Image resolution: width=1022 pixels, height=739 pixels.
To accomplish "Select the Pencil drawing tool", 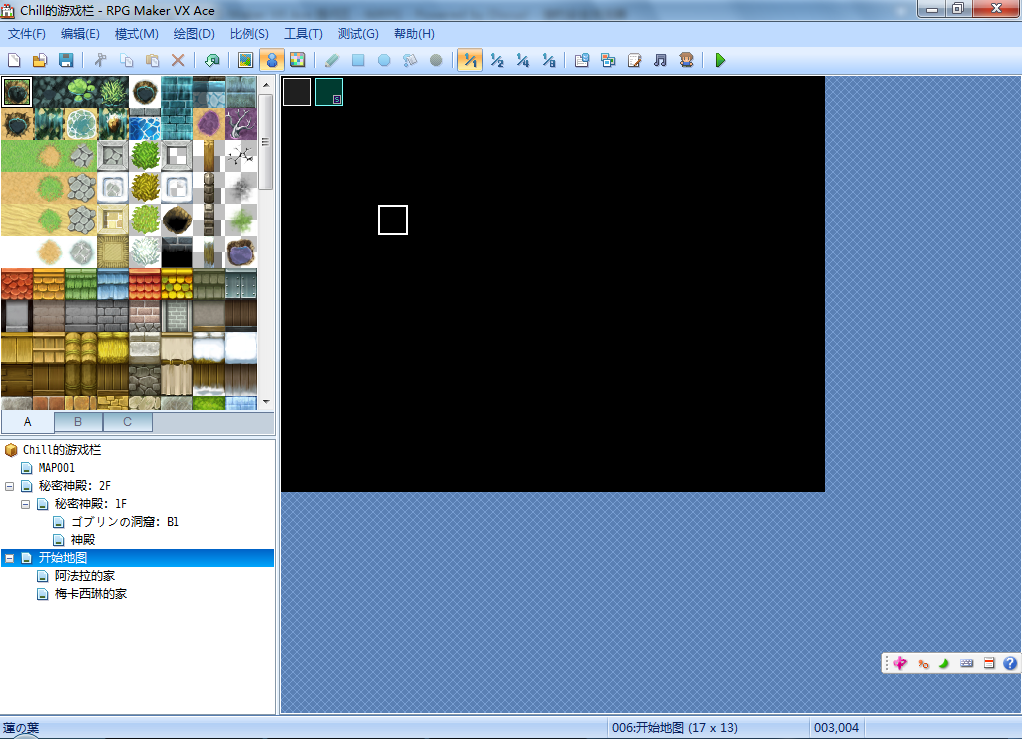I will tap(332, 61).
